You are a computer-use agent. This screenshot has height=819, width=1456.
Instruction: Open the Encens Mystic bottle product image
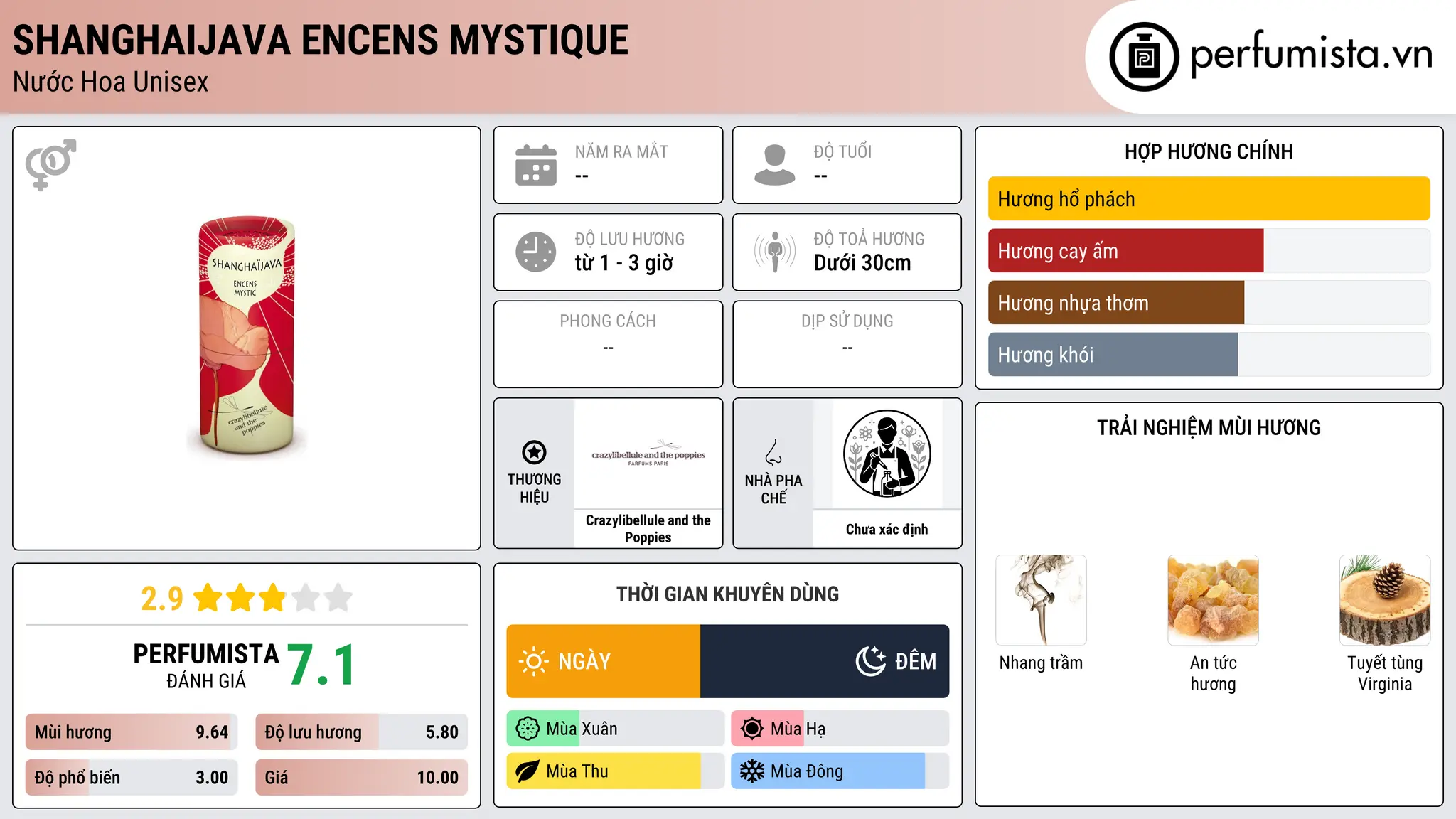[247, 336]
